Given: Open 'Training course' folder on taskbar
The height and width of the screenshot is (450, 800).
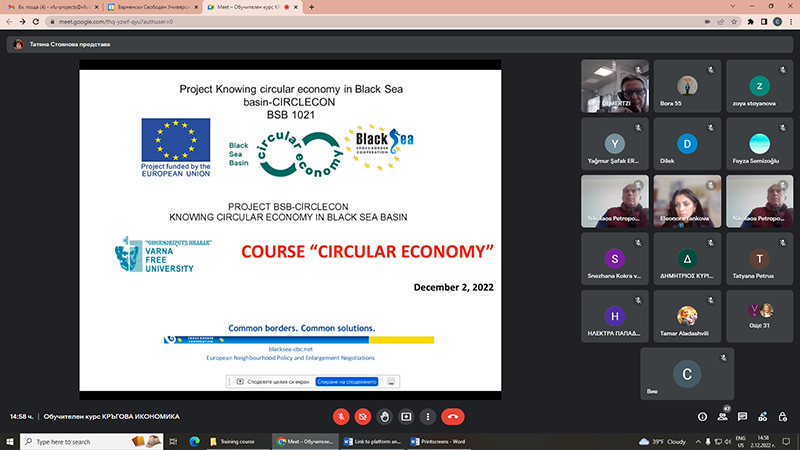Looking at the screenshot, I should tap(238, 442).
